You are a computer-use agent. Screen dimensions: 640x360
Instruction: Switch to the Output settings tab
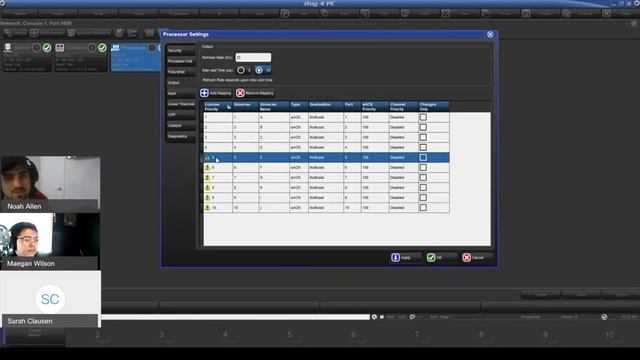click(x=180, y=83)
